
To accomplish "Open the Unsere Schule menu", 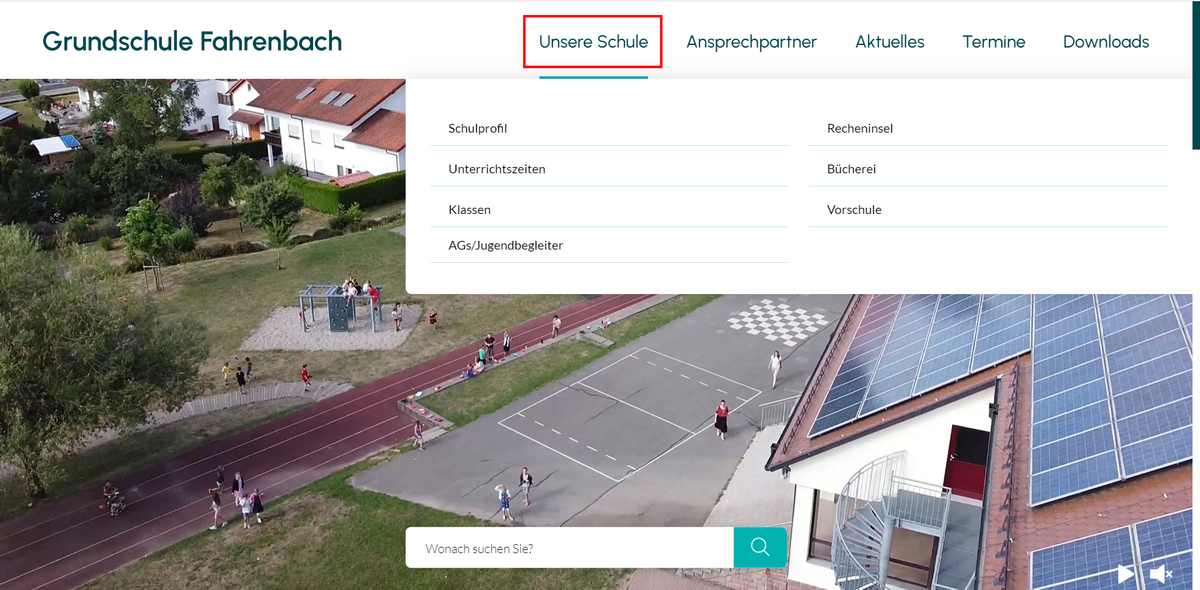I will tap(593, 42).
